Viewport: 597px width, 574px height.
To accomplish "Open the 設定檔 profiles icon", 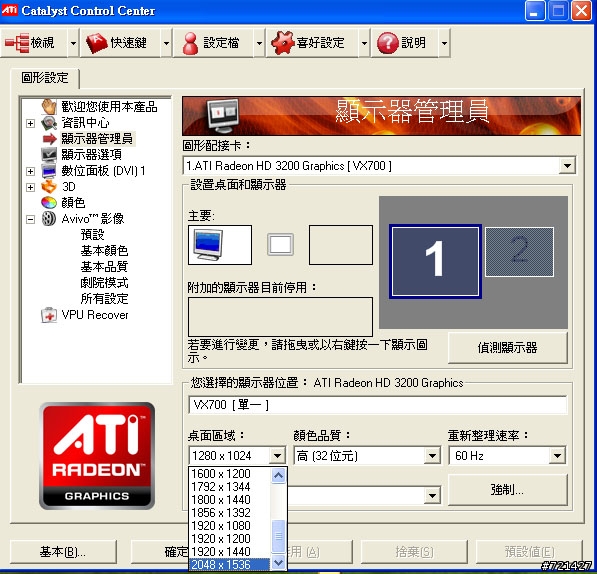I will click(x=190, y=43).
